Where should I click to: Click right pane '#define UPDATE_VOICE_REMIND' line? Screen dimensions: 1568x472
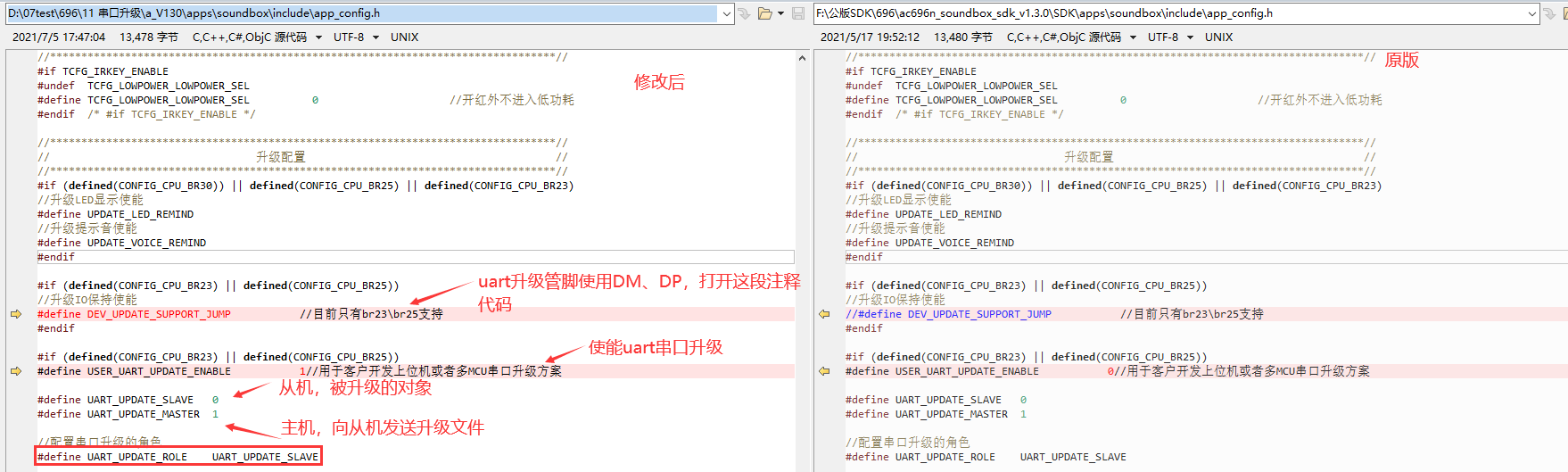pos(929,243)
